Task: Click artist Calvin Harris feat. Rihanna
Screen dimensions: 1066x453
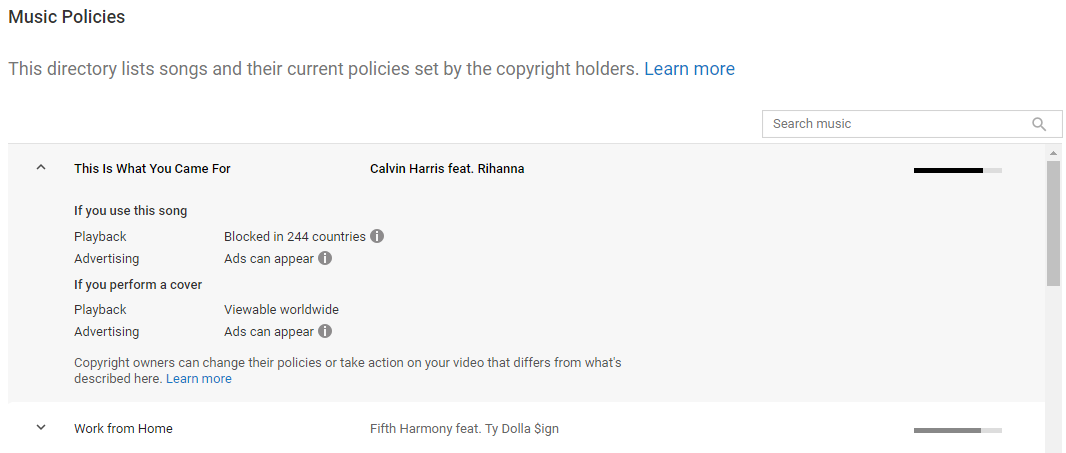Action: pyautogui.click(x=447, y=169)
